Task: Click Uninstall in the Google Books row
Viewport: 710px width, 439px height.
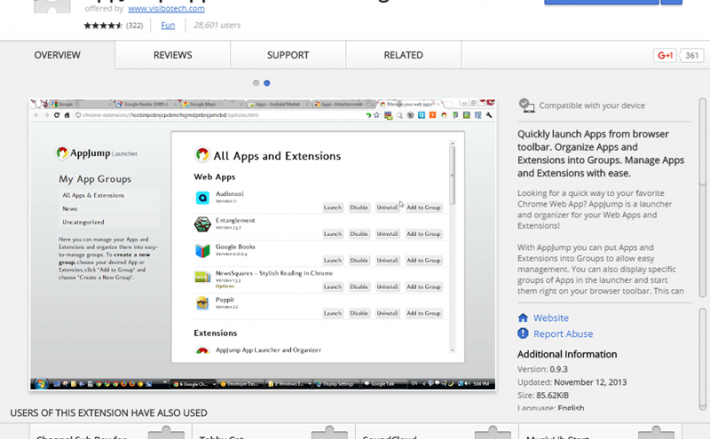Action: pyautogui.click(x=387, y=260)
